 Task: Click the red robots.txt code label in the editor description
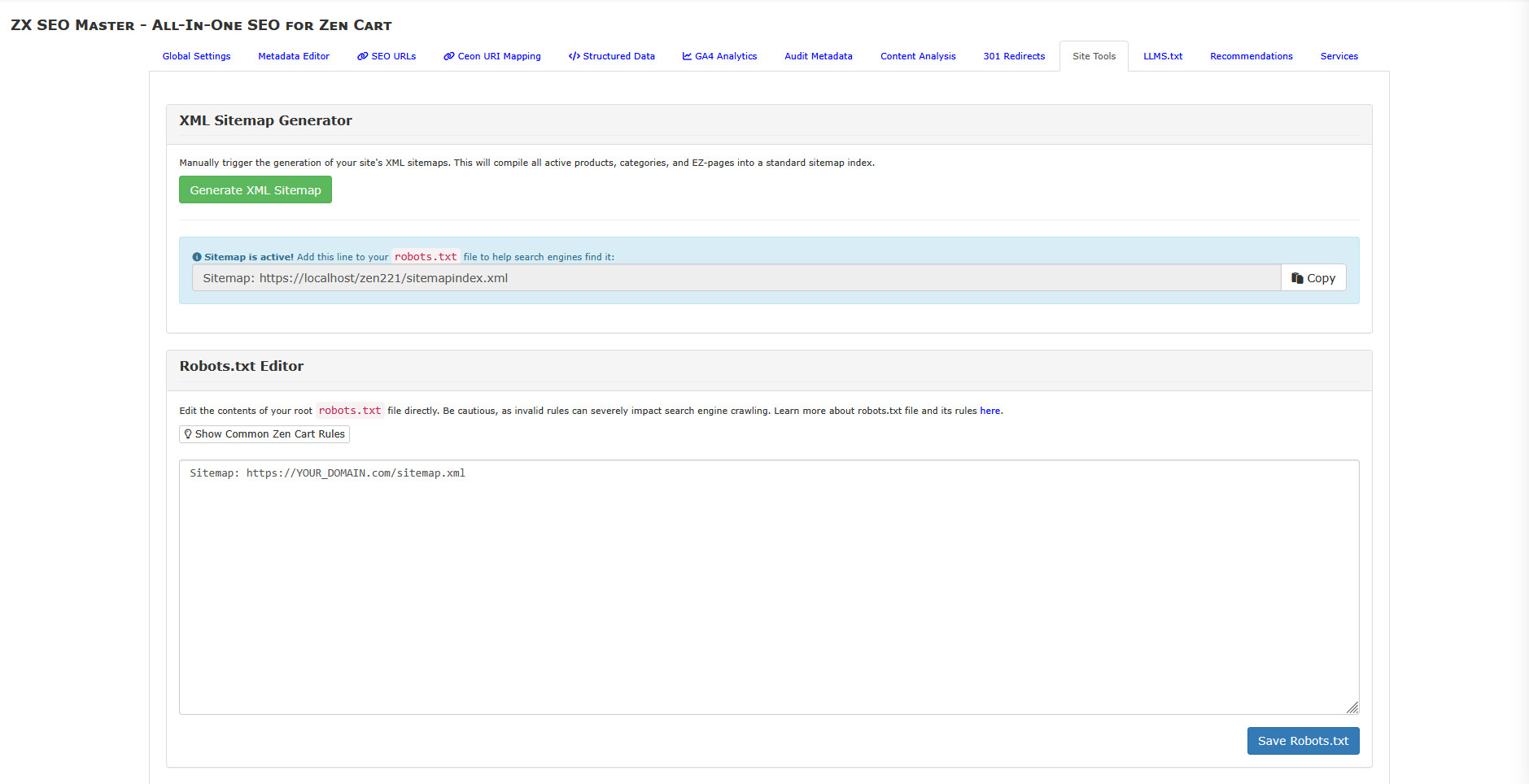tap(350, 411)
